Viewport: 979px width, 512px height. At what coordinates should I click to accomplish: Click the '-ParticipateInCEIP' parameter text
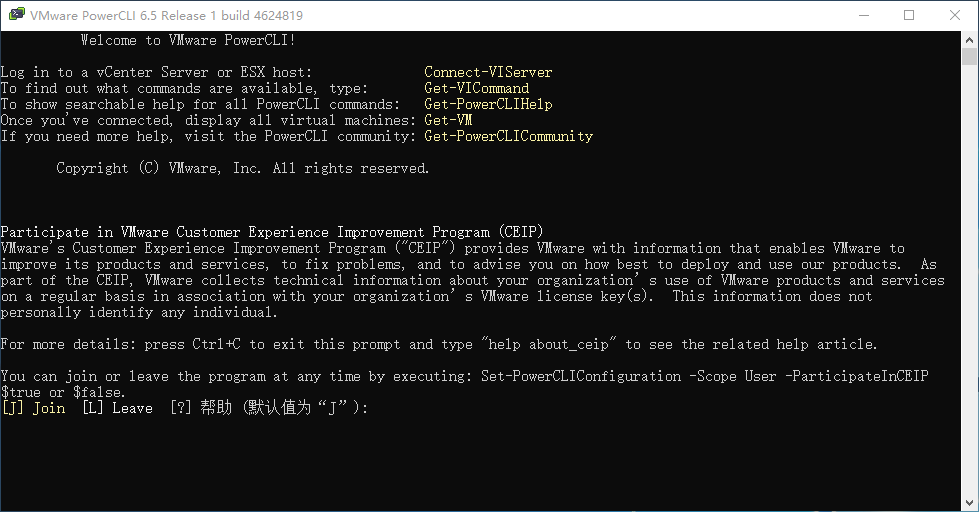point(857,377)
